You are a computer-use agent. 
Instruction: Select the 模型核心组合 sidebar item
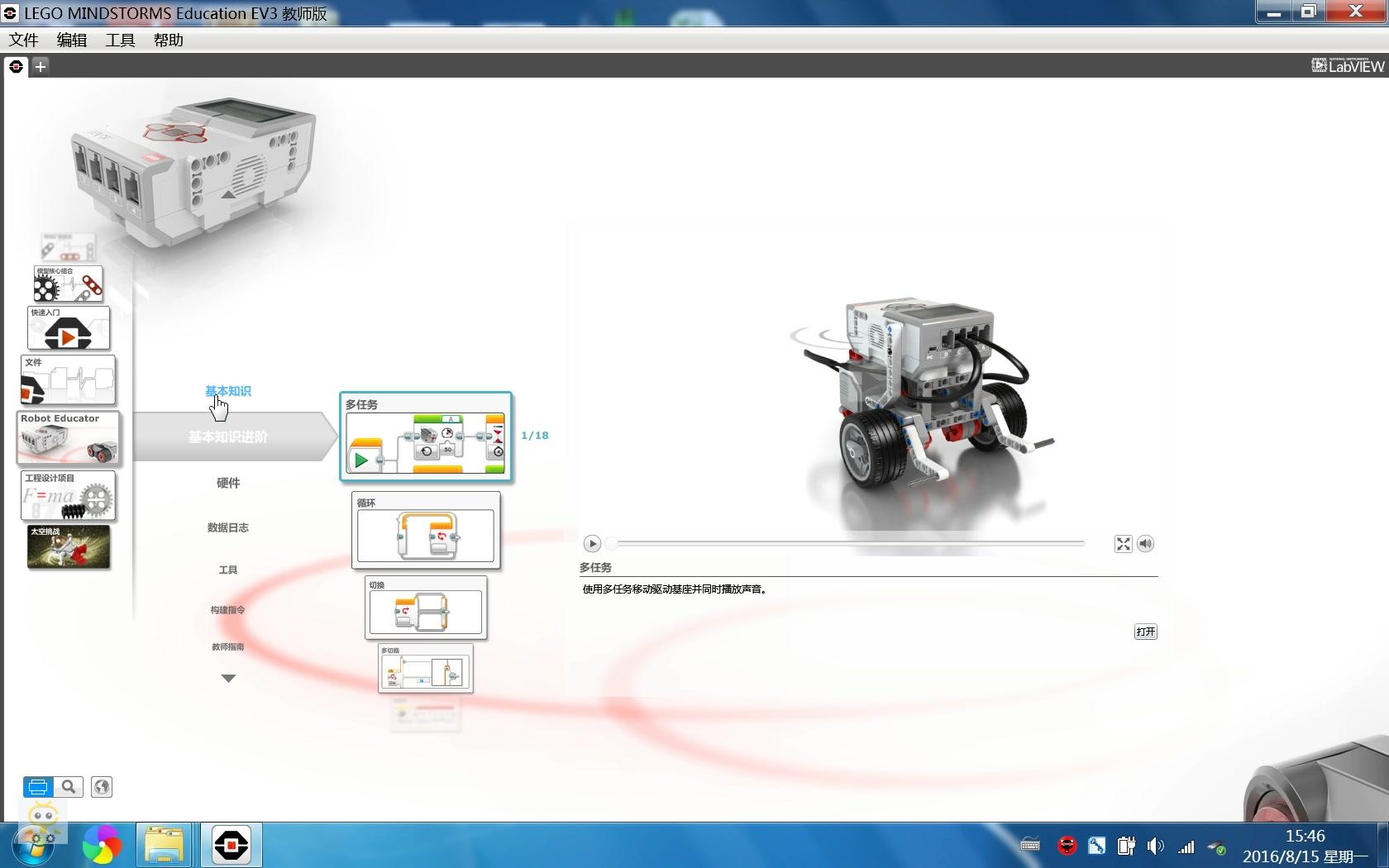tap(68, 284)
